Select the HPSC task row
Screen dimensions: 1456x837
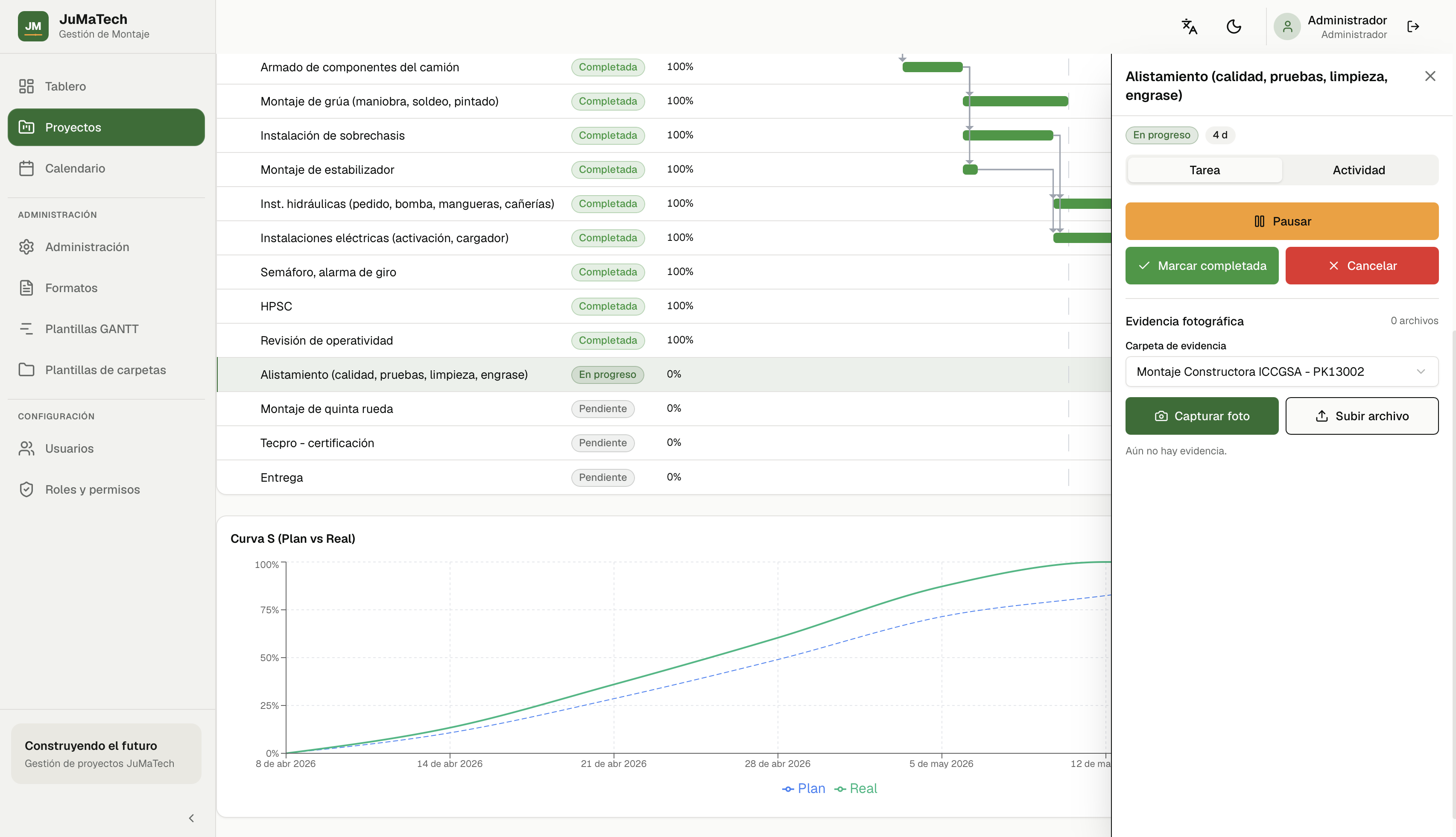point(664,307)
